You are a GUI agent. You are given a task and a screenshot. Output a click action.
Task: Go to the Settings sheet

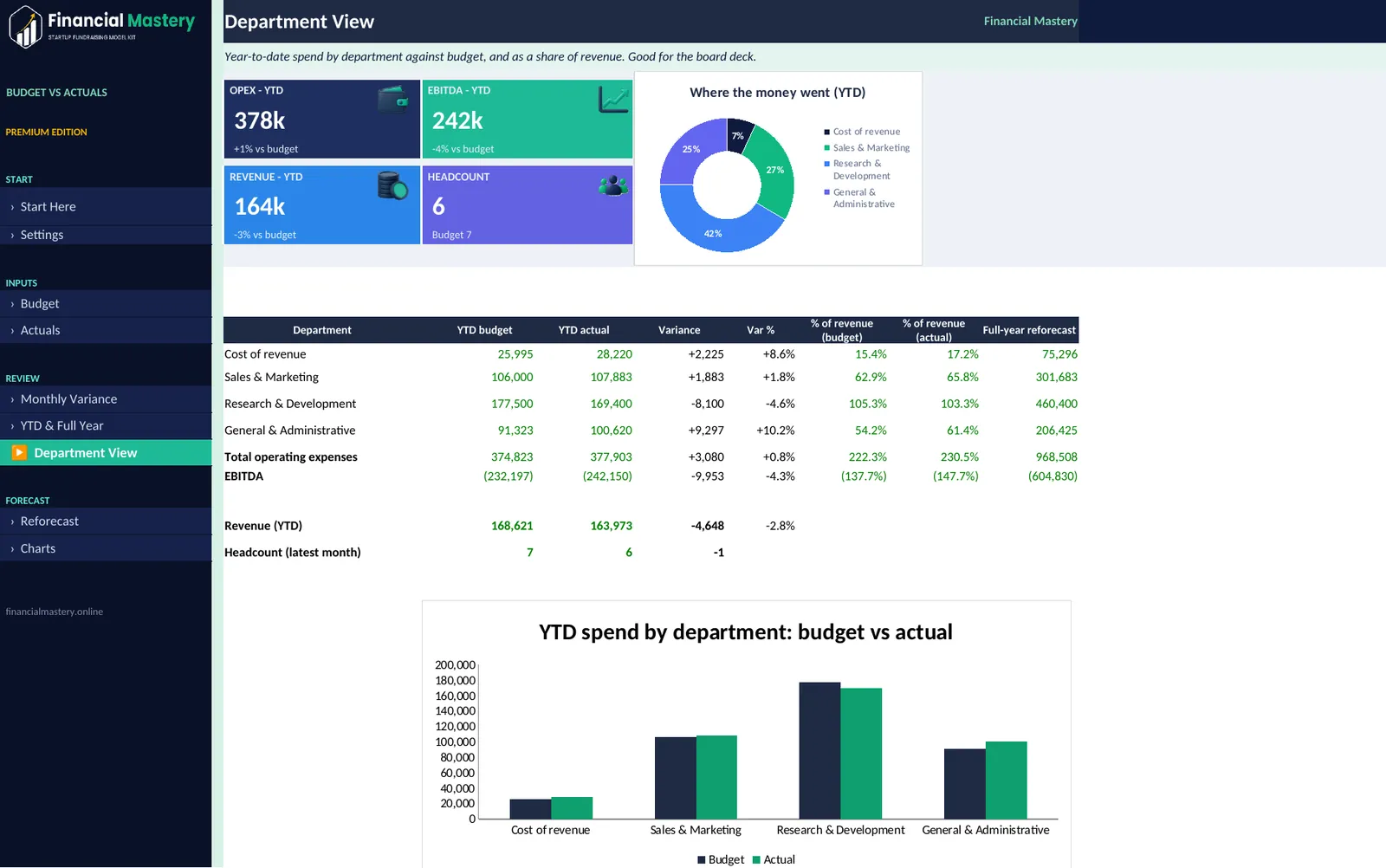click(x=106, y=235)
